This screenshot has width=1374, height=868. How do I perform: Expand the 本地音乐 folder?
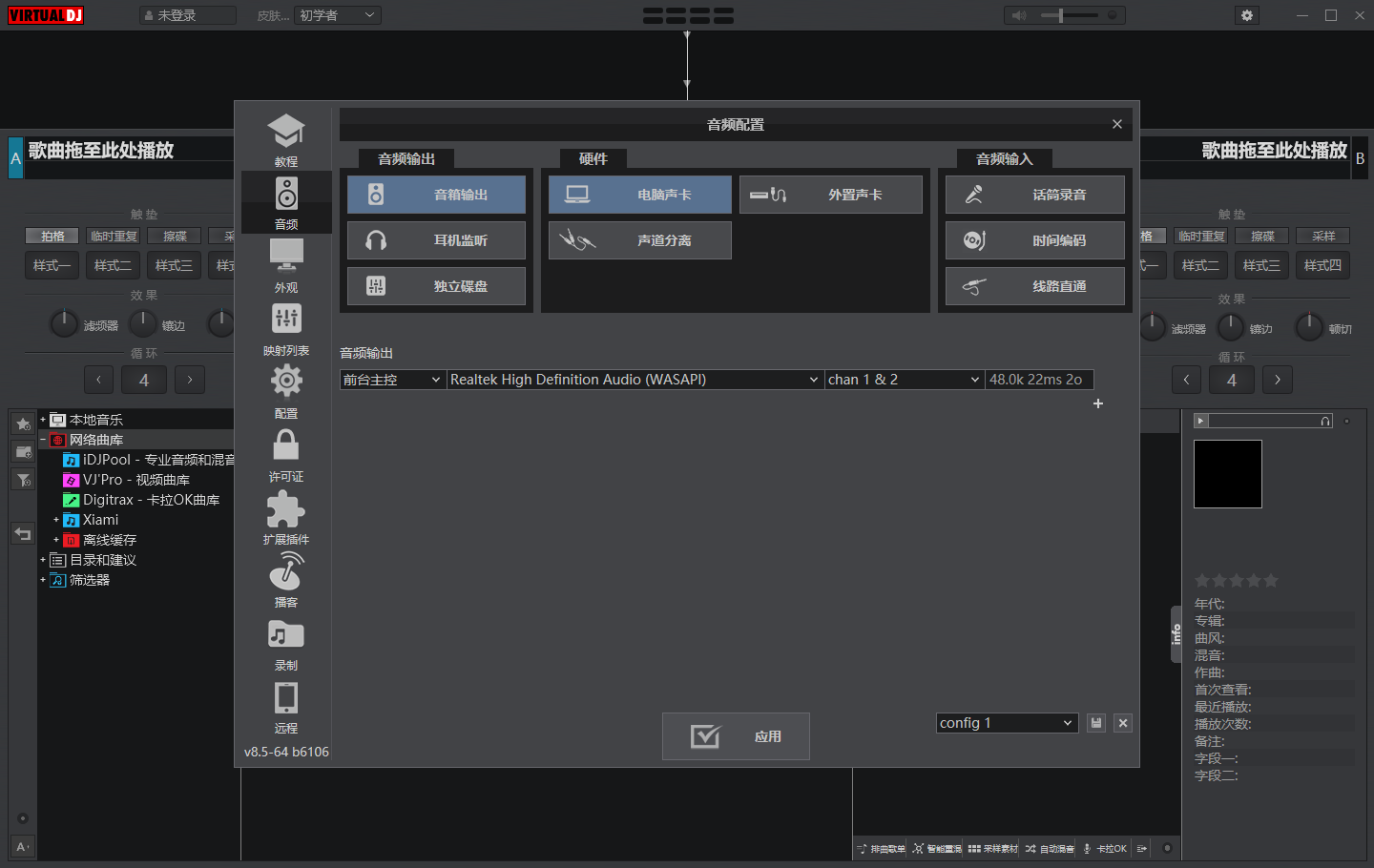(43, 420)
